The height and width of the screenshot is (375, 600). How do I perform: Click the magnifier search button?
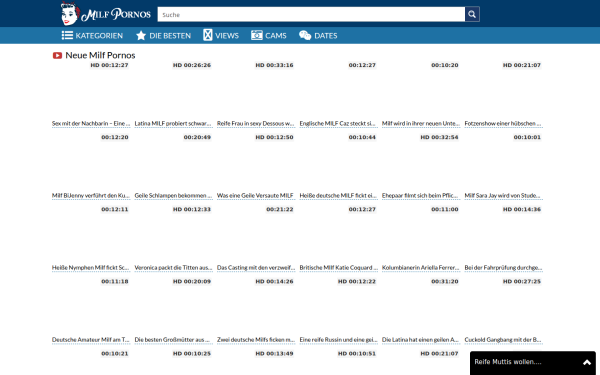click(472, 15)
